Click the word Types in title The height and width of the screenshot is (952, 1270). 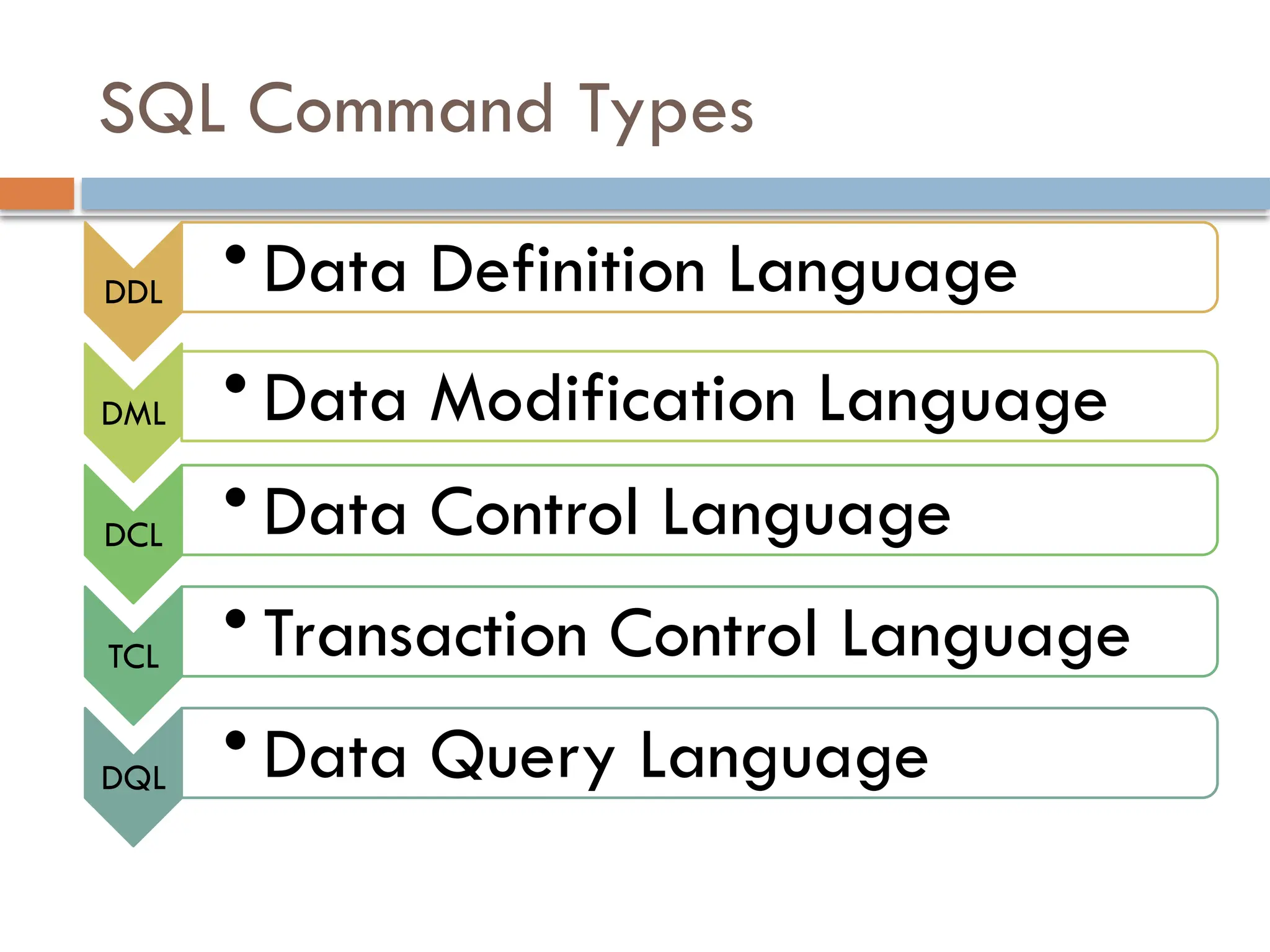pyautogui.click(x=665, y=111)
